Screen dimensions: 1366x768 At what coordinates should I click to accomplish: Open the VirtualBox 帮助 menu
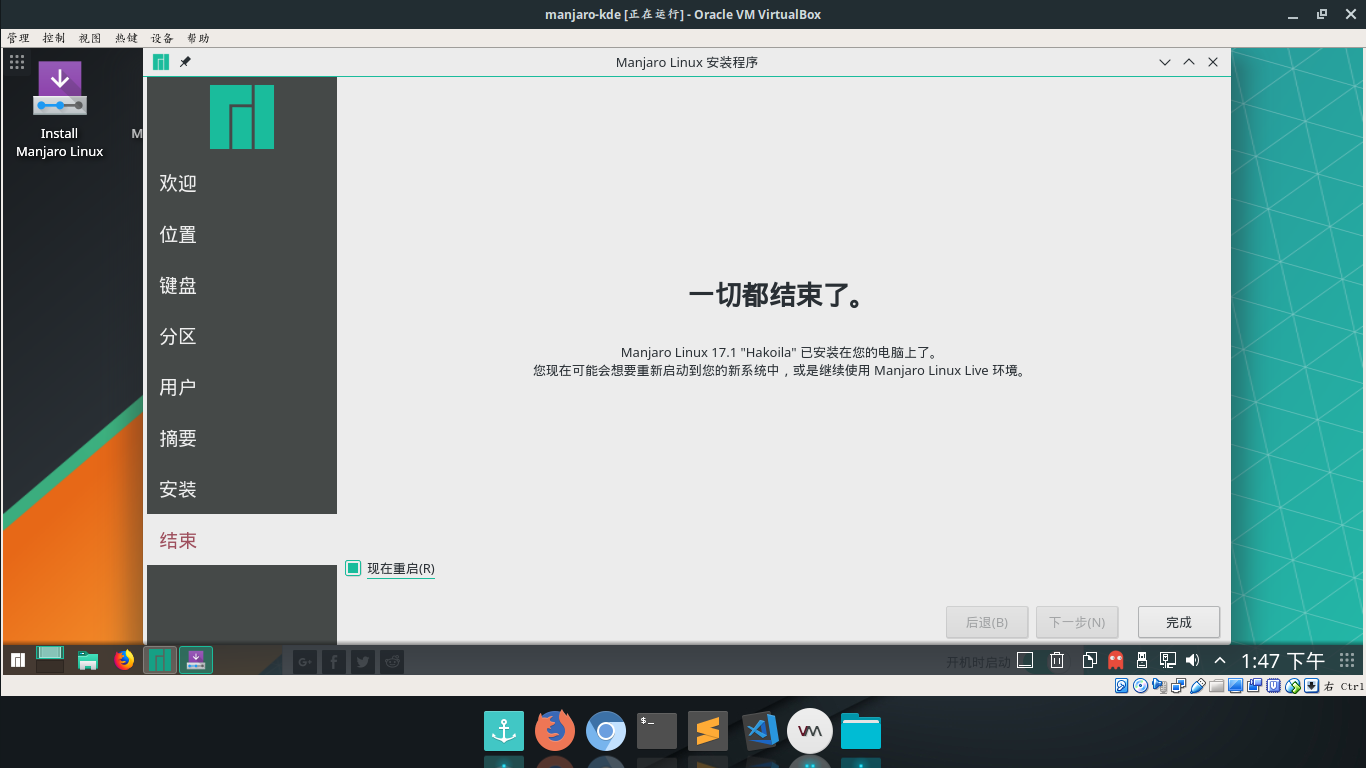tap(198, 38)
